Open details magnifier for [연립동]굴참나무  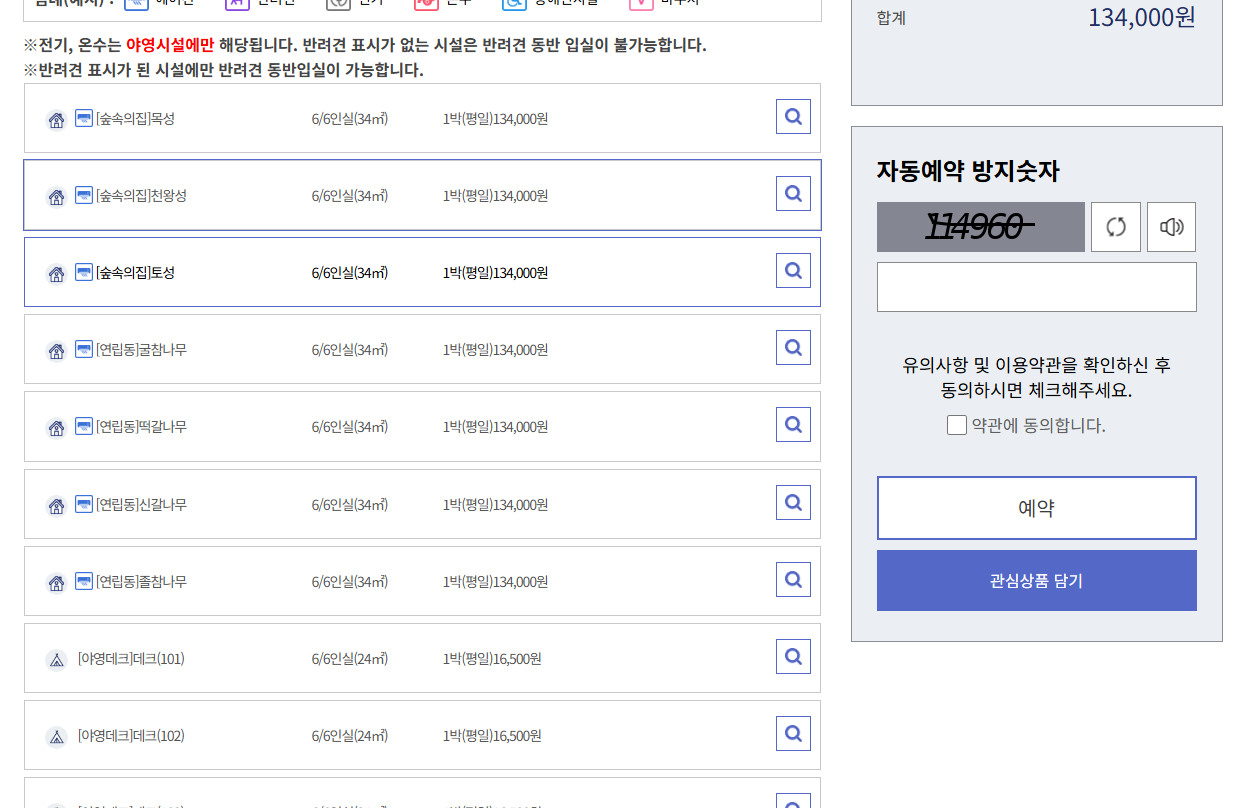pyautogui.click(x=793, y=348)
